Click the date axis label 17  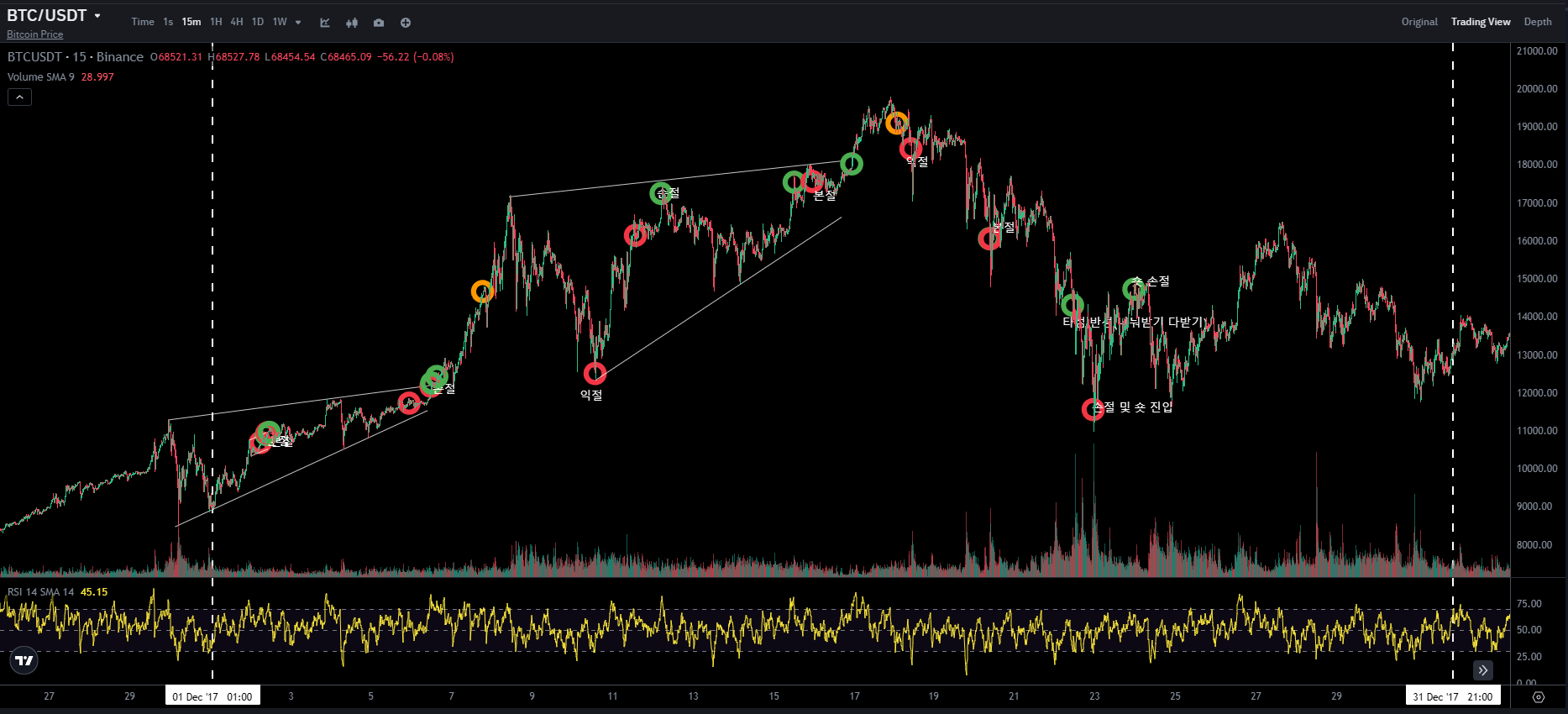tap(854, 696)
